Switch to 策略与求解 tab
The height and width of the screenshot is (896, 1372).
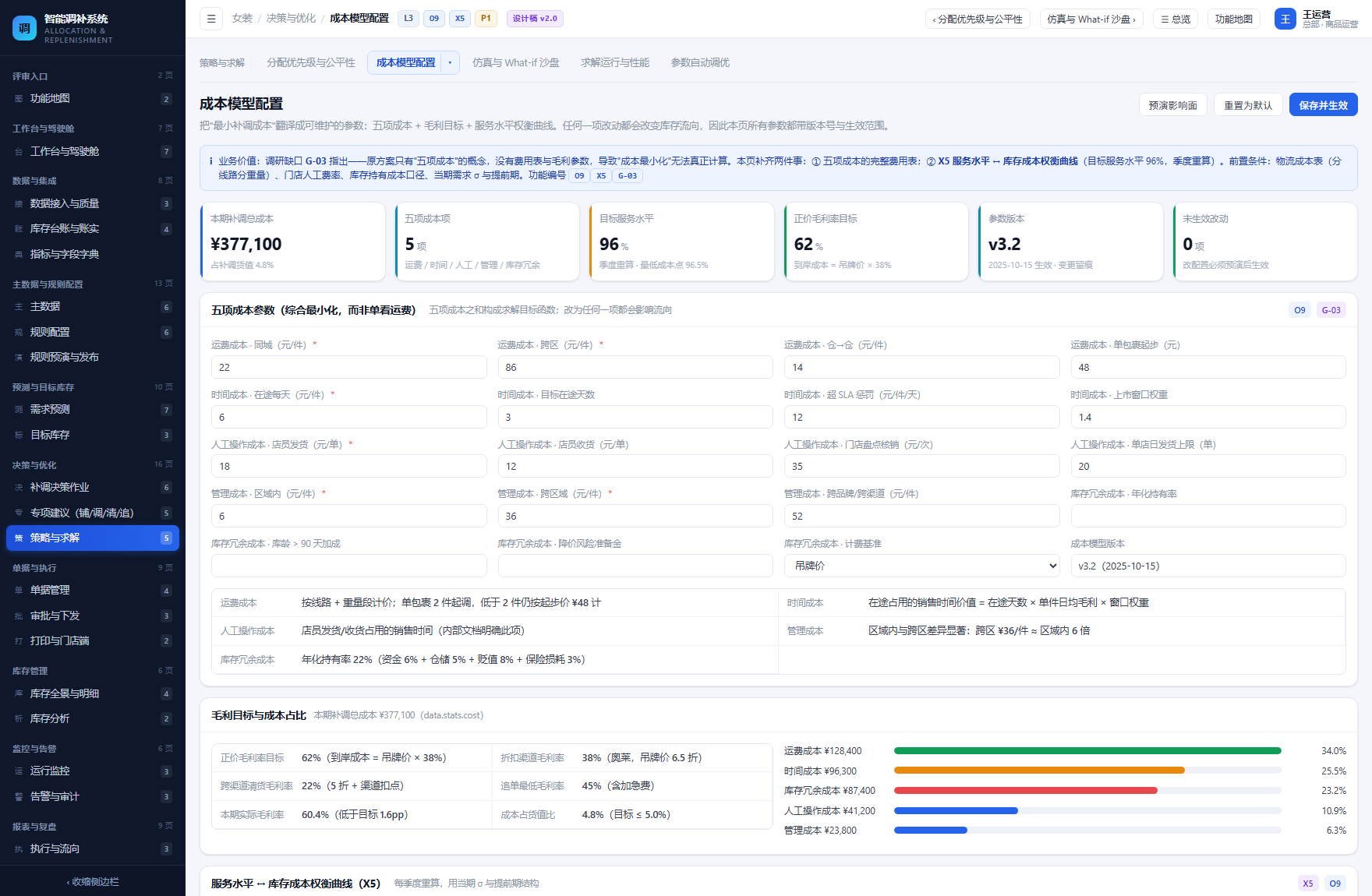click(222, 62)
